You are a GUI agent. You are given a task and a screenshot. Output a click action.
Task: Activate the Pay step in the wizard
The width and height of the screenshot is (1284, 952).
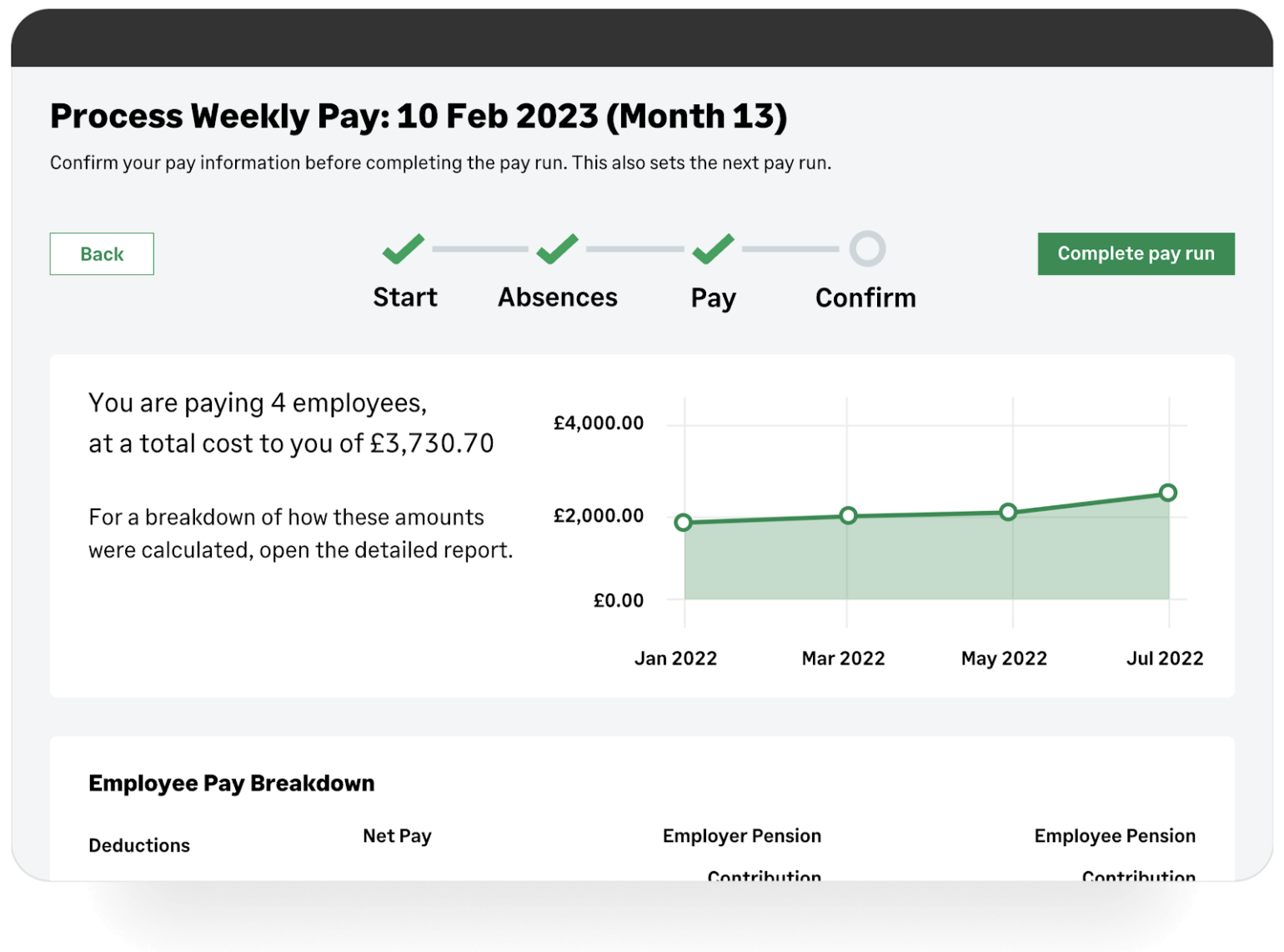point(711,297)
